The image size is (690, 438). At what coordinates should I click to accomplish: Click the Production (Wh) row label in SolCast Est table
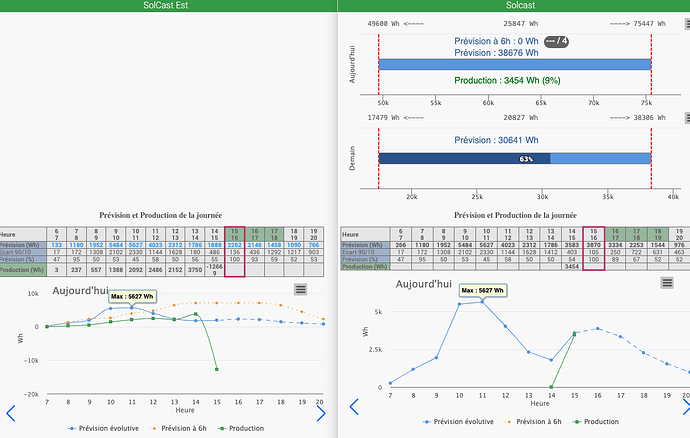coord(22,270)
